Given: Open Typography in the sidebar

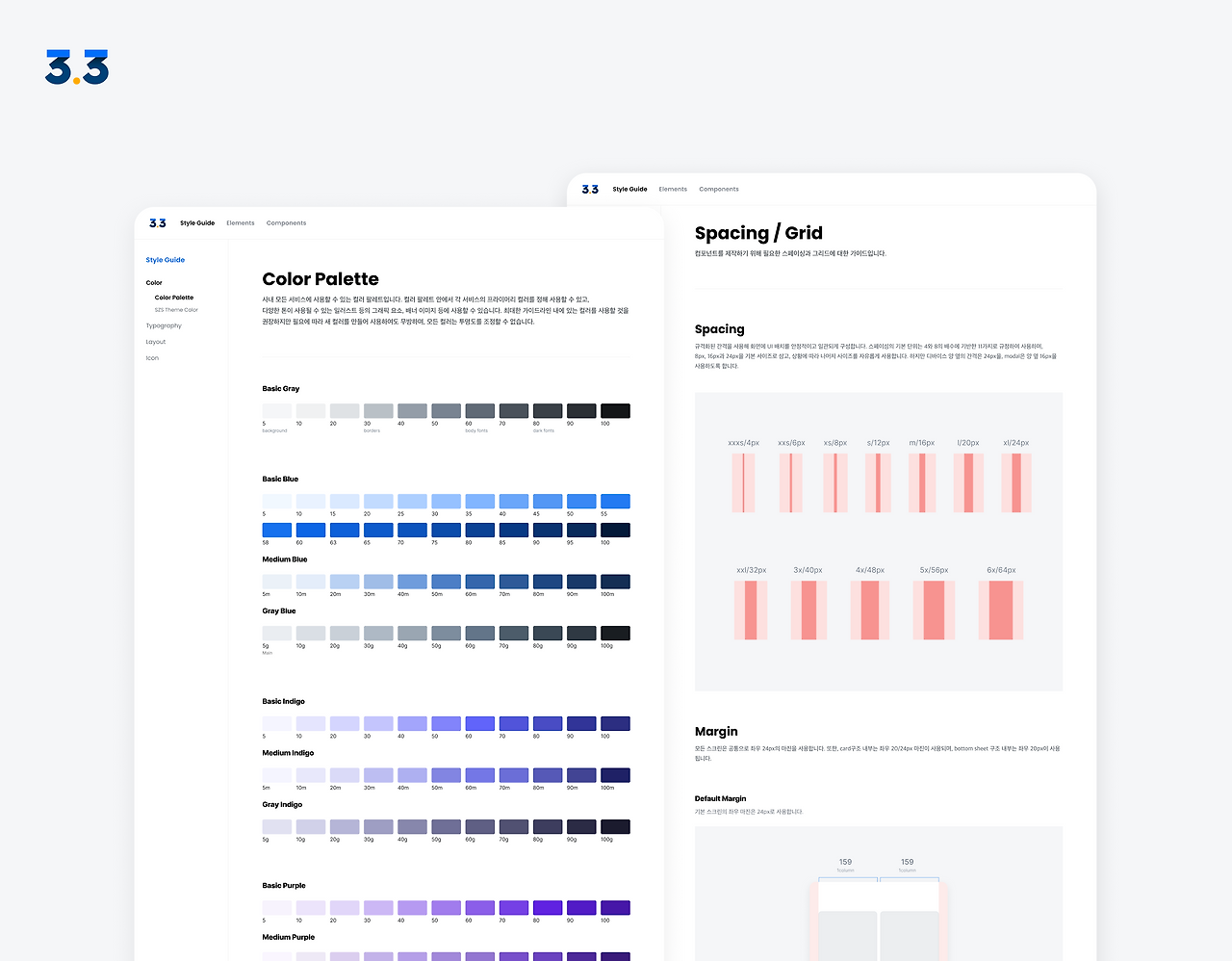Looking at the screenshot, I should point(164,325).
